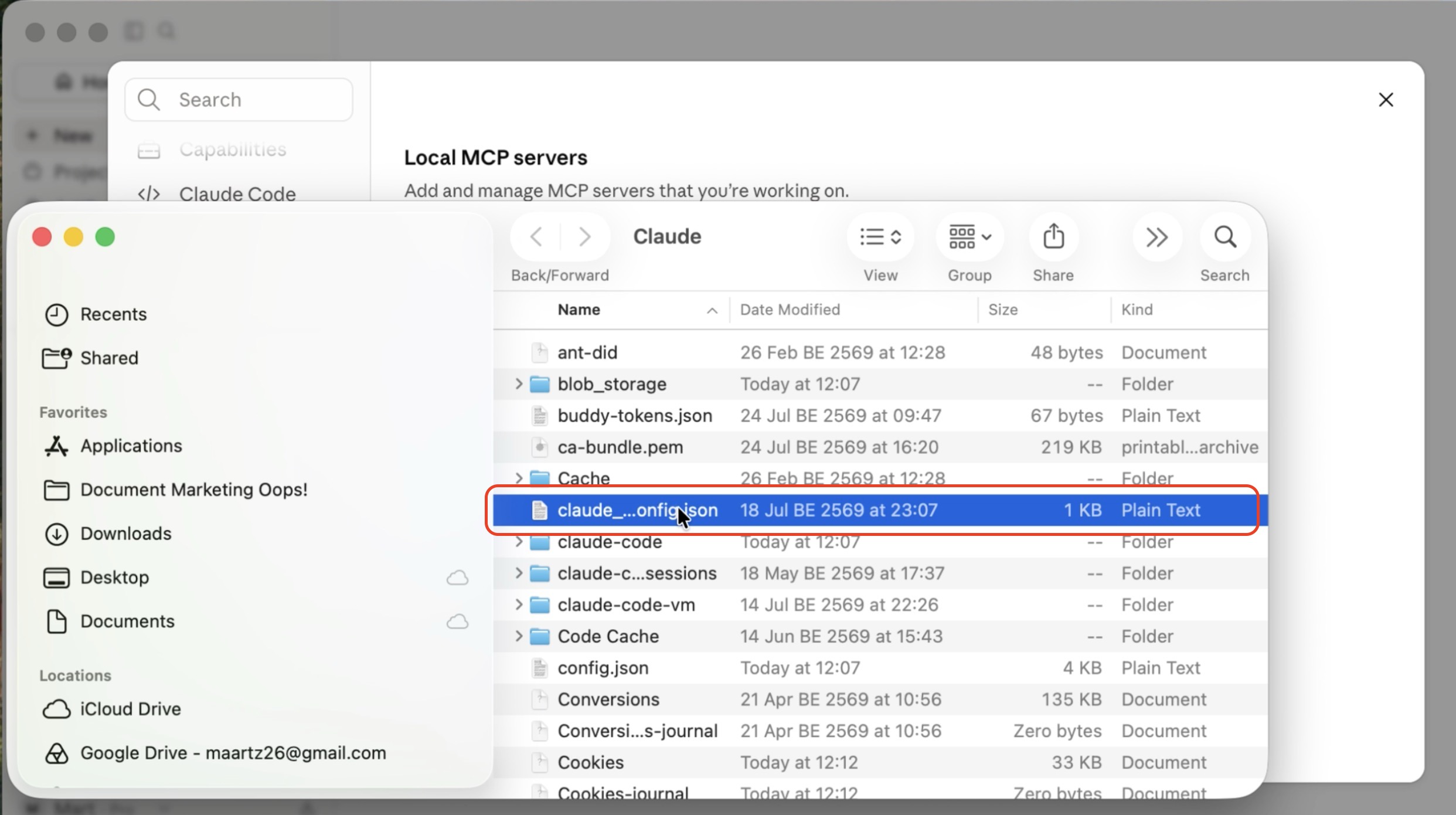This screenshot has width=1456, height=815.
Task: Expand the blob_storage folder
Action: click(x=518, y=384)
